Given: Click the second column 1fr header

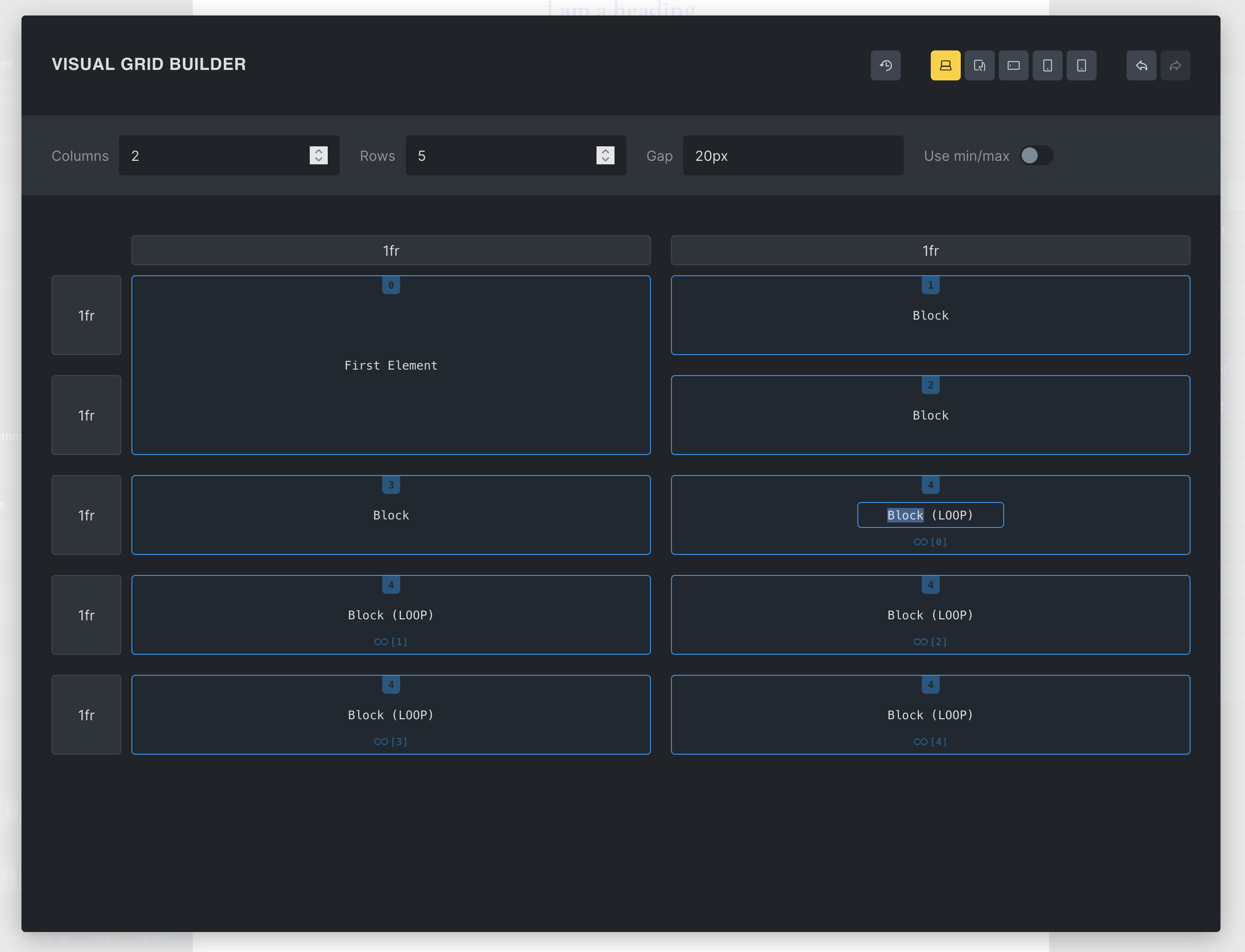Looking at the screenshot, I should [930, 250].
